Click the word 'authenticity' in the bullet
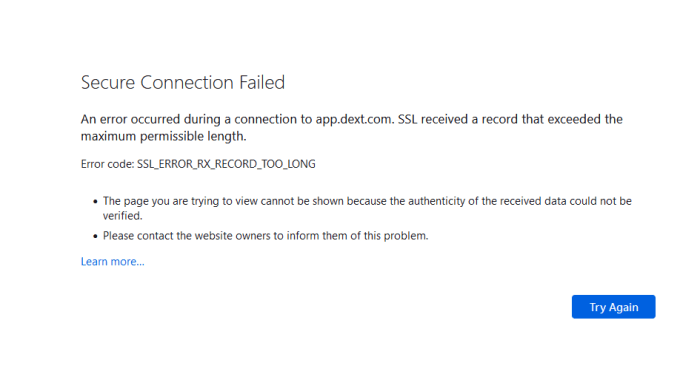The width and height of the screenshot is (700, 374). tap(437, 201)
